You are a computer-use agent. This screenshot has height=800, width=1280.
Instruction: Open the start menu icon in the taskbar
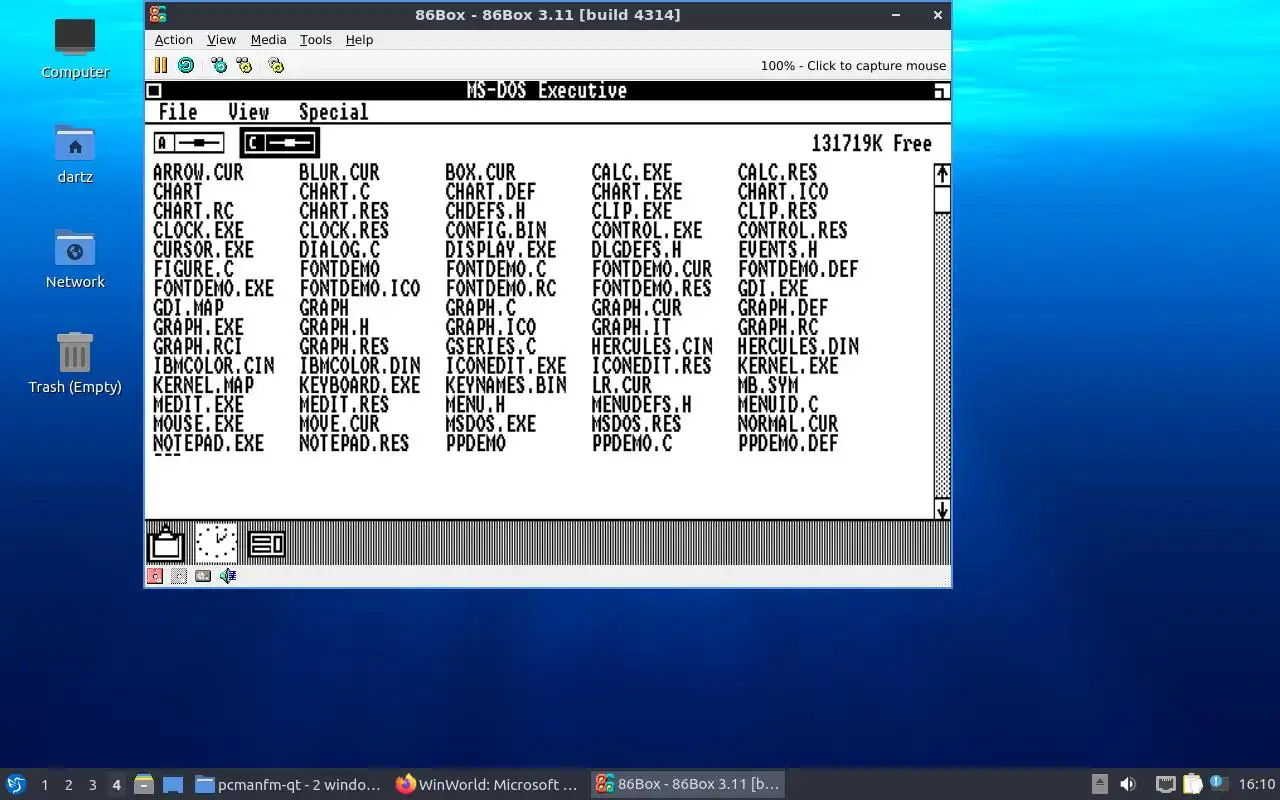point(16,784)
